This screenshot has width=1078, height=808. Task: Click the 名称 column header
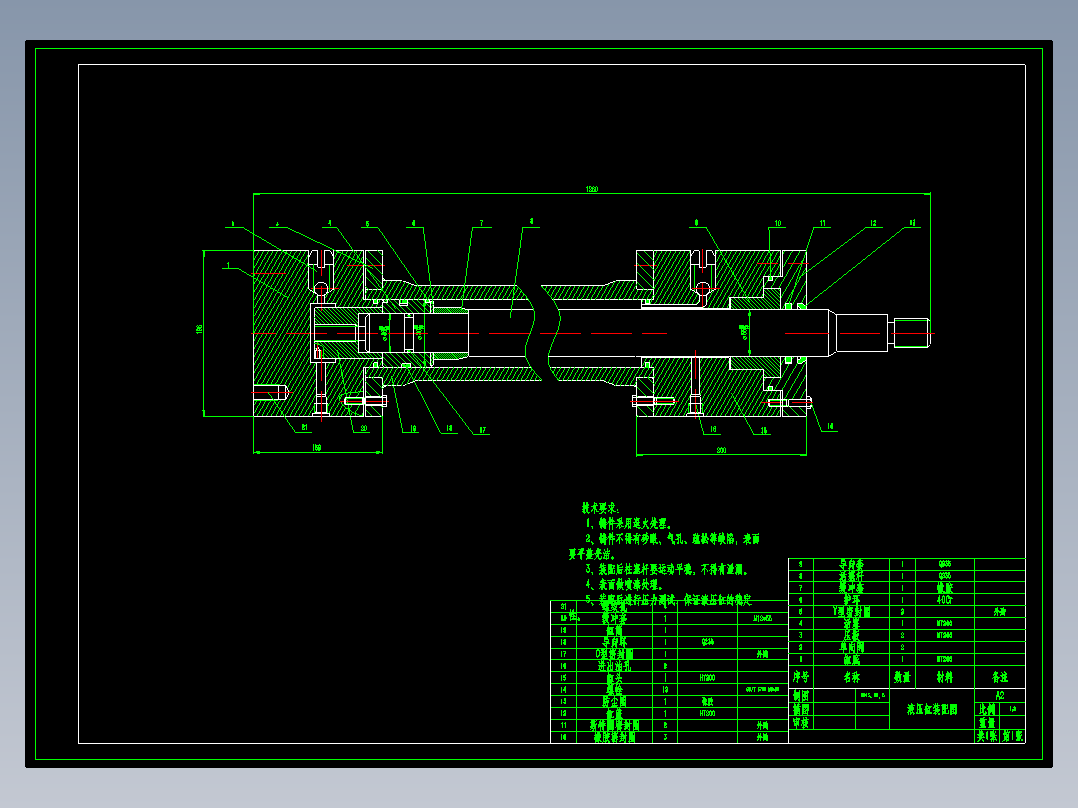[852, 677]
